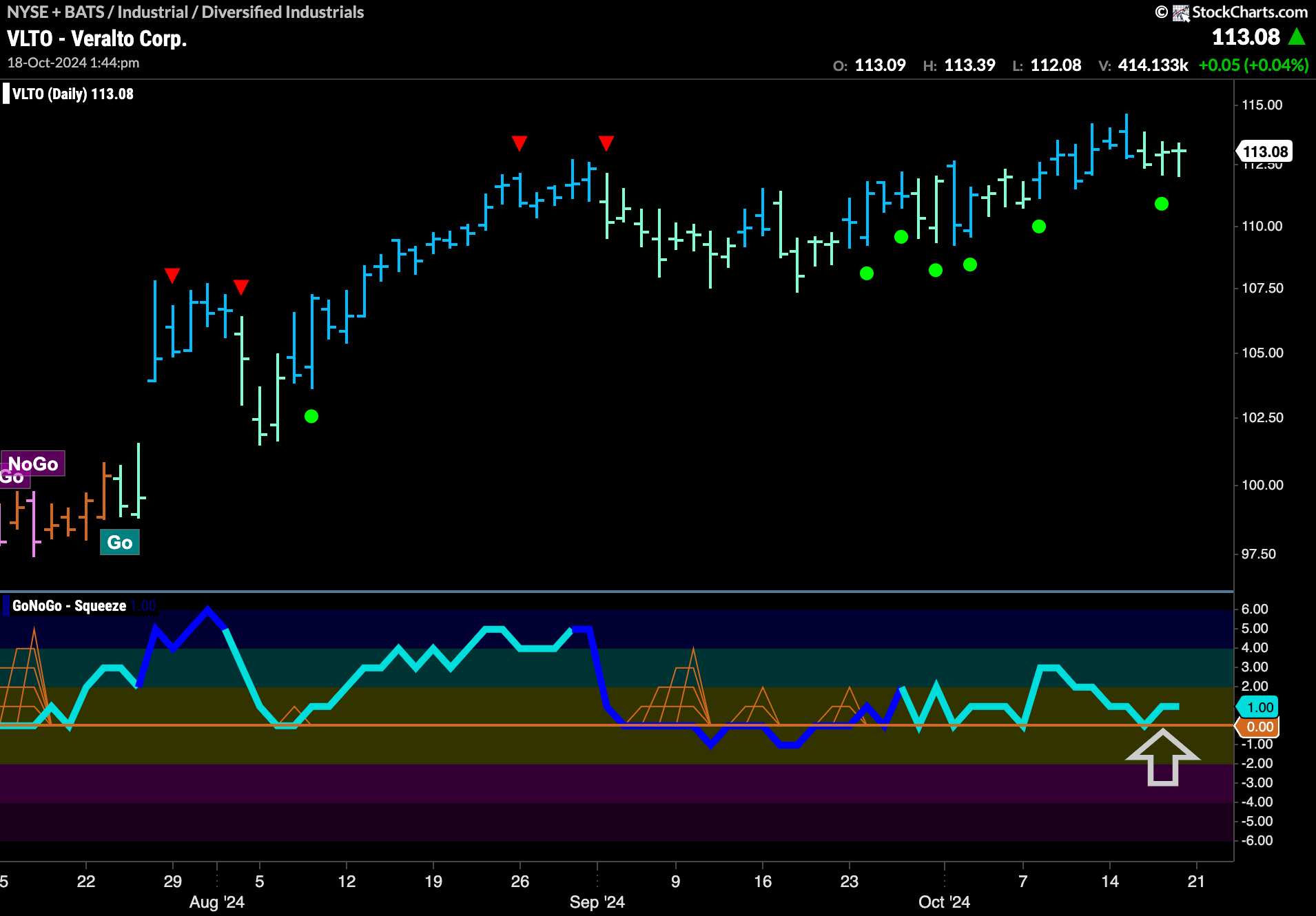
Task: Click the green dot just below the 110.00 level in late September
Action: click(x=901, y=237)
